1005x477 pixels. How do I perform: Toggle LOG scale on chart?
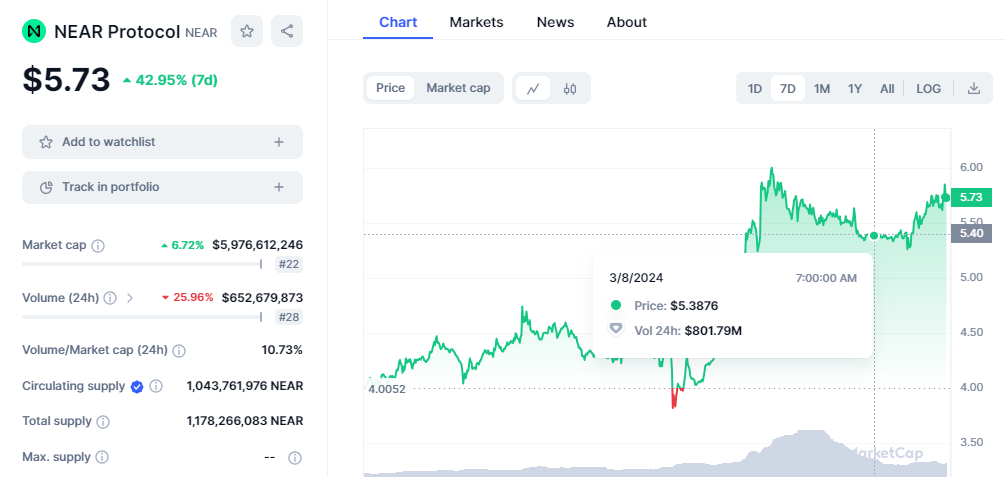click(928, 88)
